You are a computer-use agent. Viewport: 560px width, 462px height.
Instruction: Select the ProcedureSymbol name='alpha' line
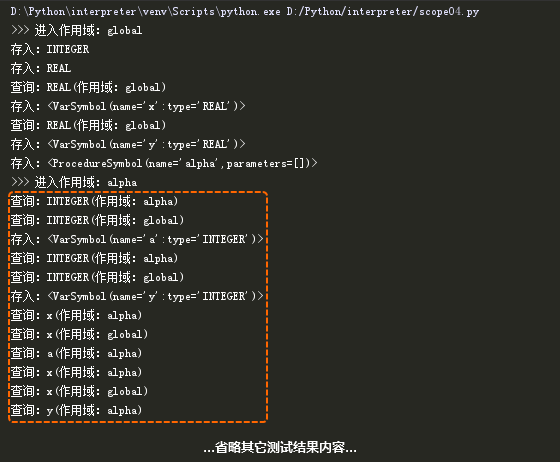pos(164,163)
